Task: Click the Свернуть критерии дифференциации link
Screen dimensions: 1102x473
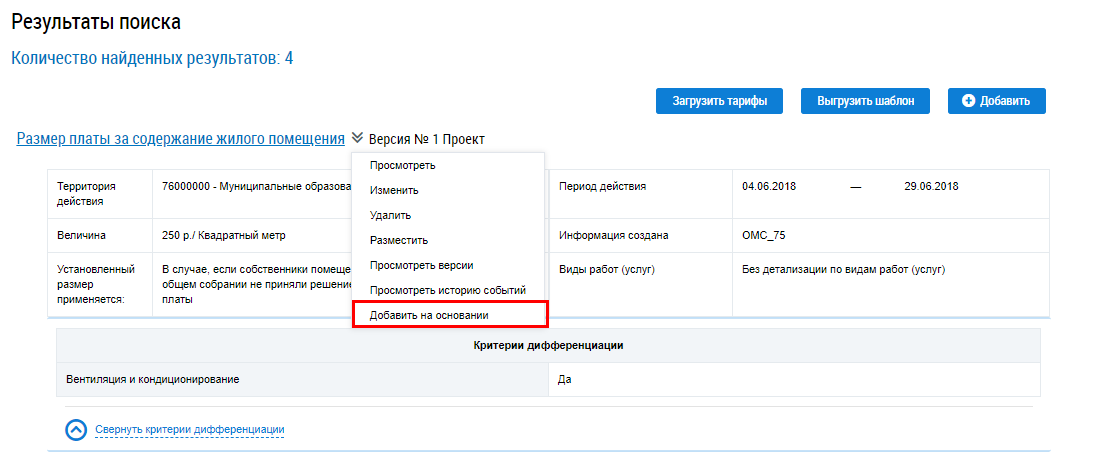Action: coord(190,430)
